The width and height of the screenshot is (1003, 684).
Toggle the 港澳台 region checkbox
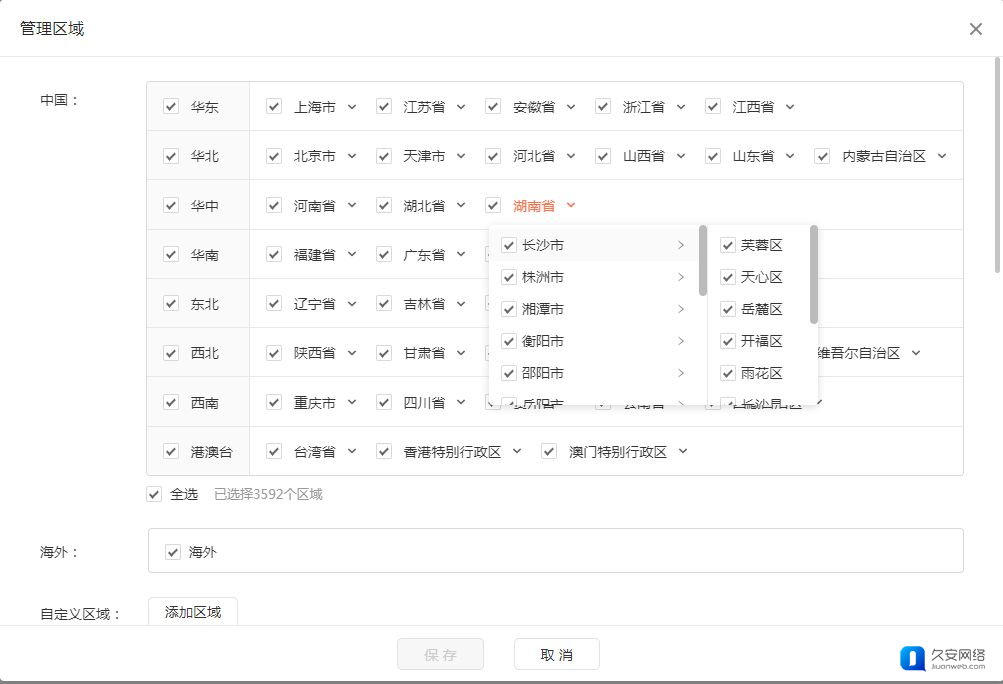[171, 451]
